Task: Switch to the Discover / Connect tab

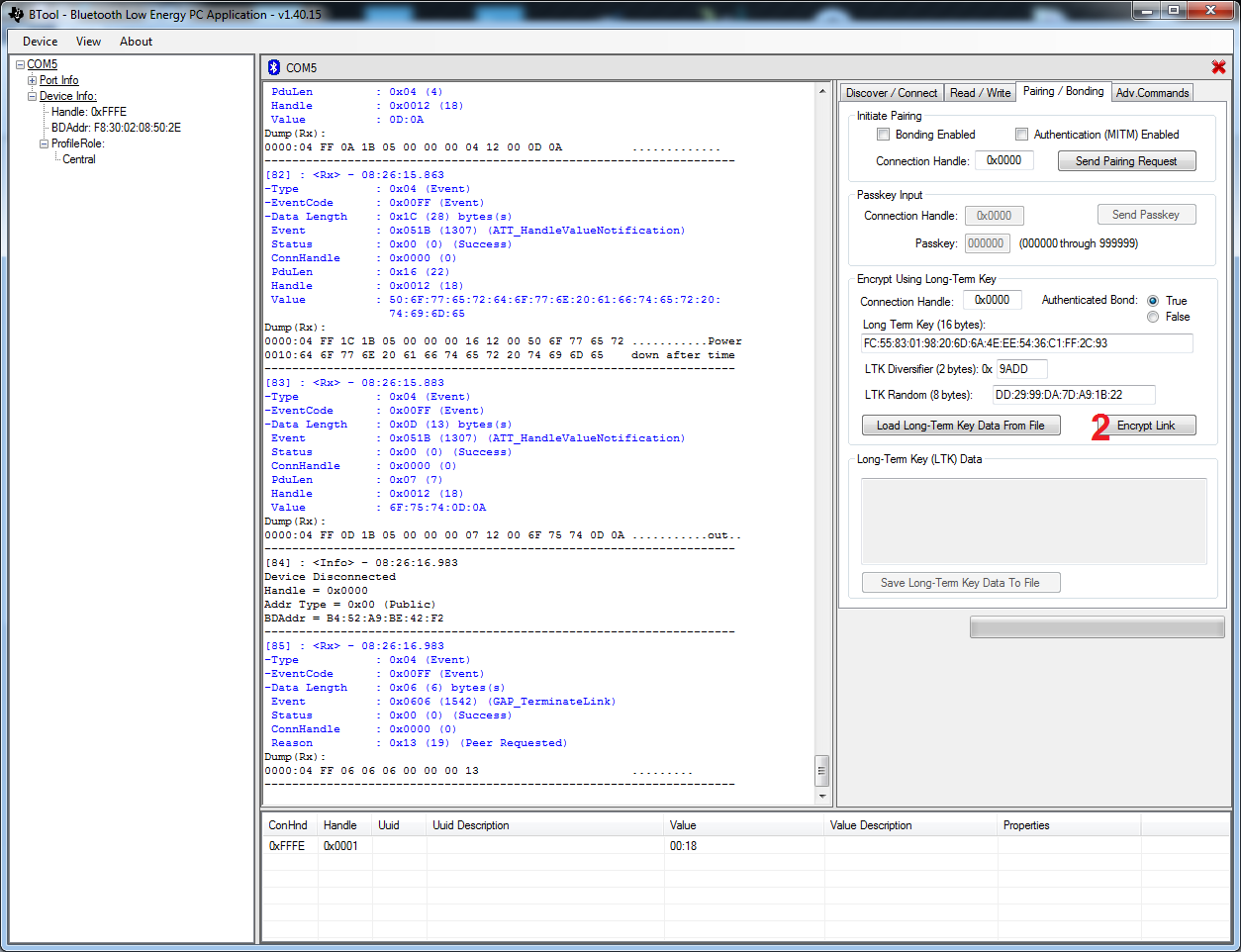Action: pyautogui.click(x=891, y=93)
